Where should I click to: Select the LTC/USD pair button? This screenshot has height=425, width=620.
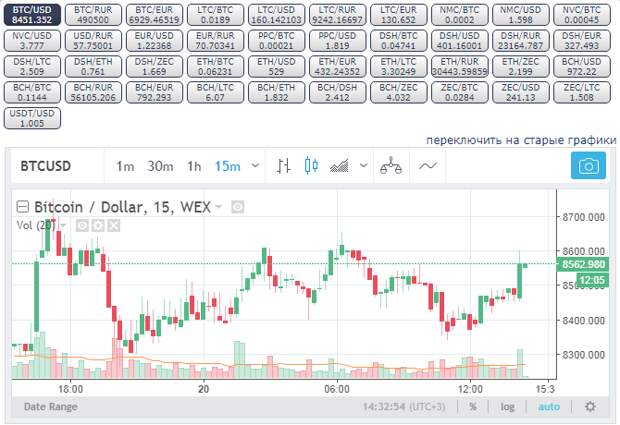(277, 15)
